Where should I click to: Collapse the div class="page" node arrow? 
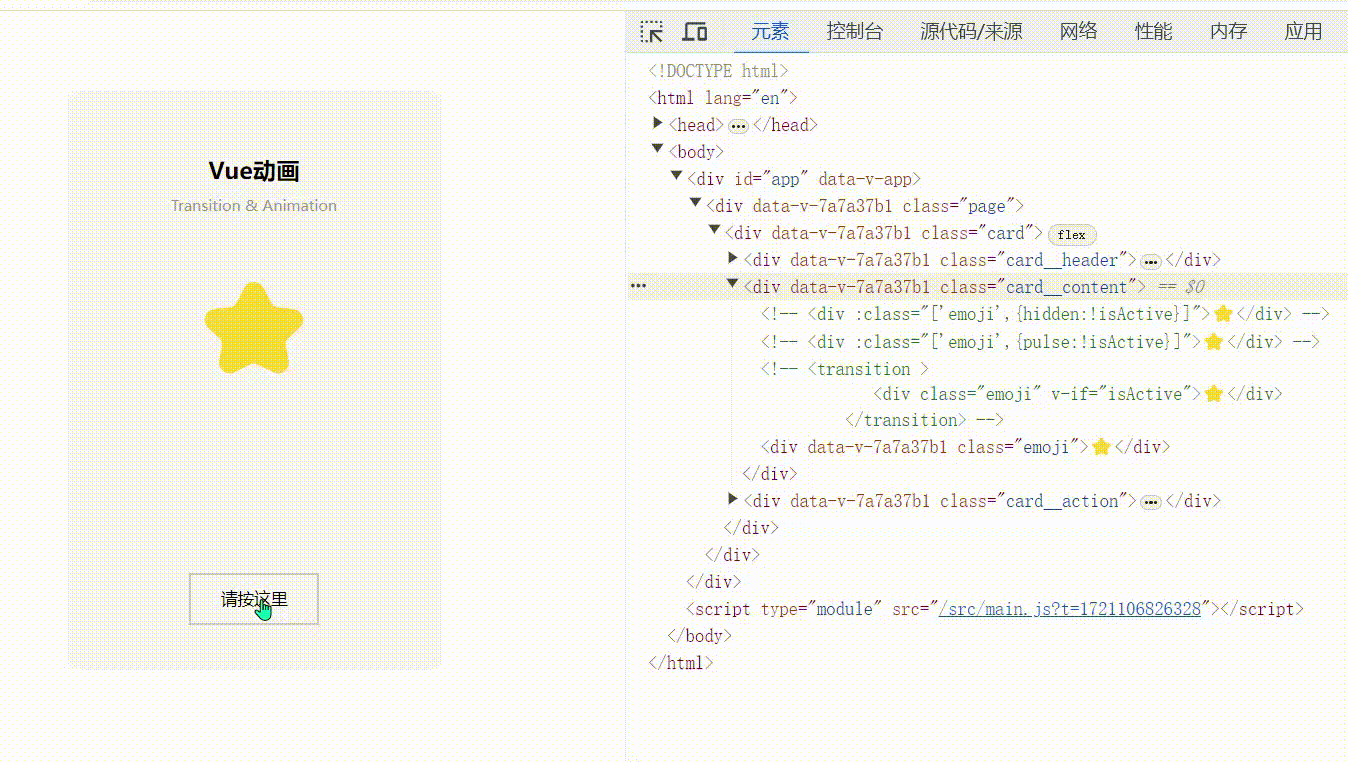pos(695,203)
